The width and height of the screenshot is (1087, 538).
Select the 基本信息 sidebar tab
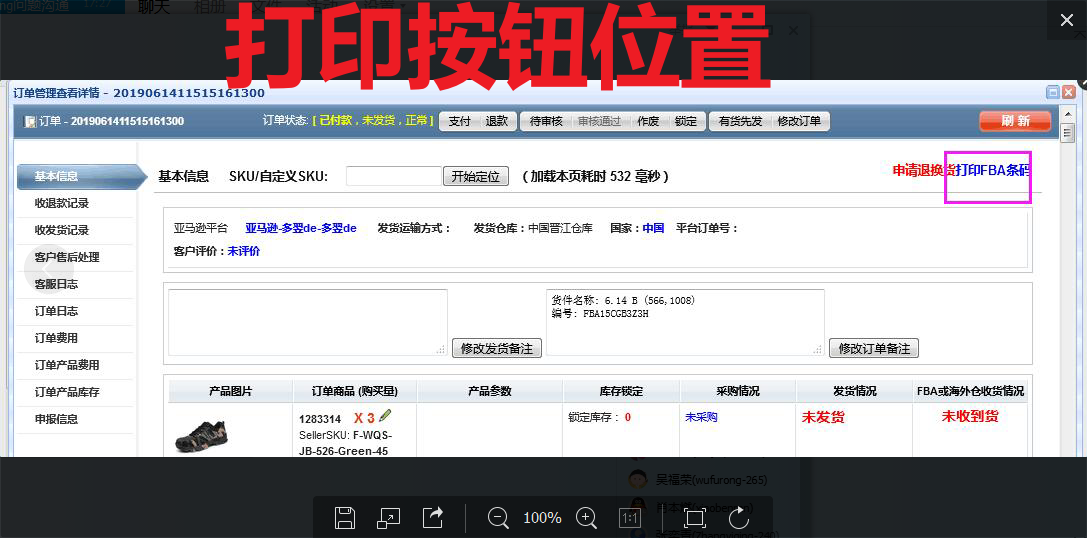pyautogui.click(x=80, y=177)
